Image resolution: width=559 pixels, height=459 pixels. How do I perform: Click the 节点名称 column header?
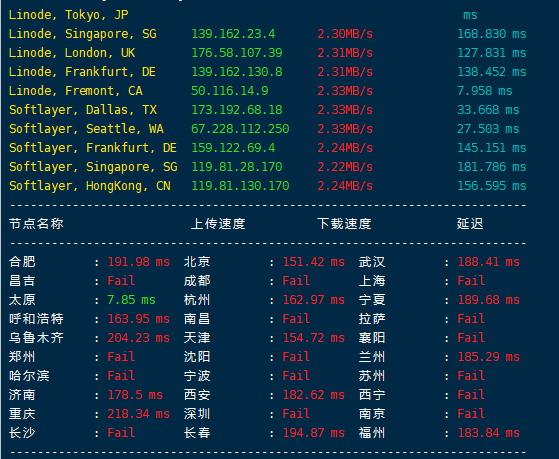[36, 224]
